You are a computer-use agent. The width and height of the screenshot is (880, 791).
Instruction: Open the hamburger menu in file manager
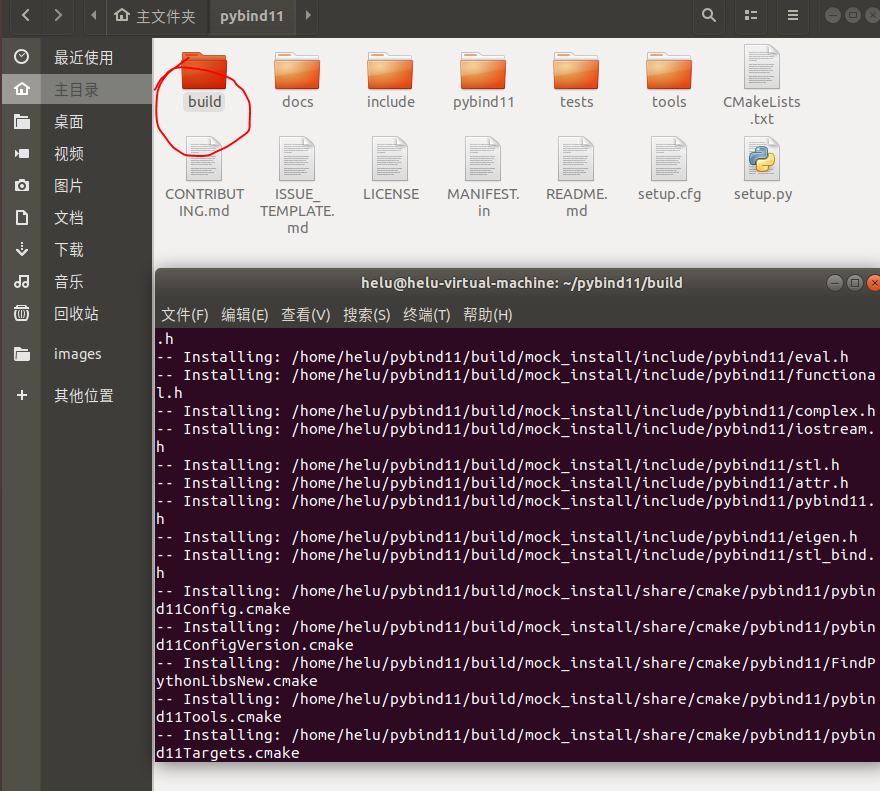pos(792,15)
